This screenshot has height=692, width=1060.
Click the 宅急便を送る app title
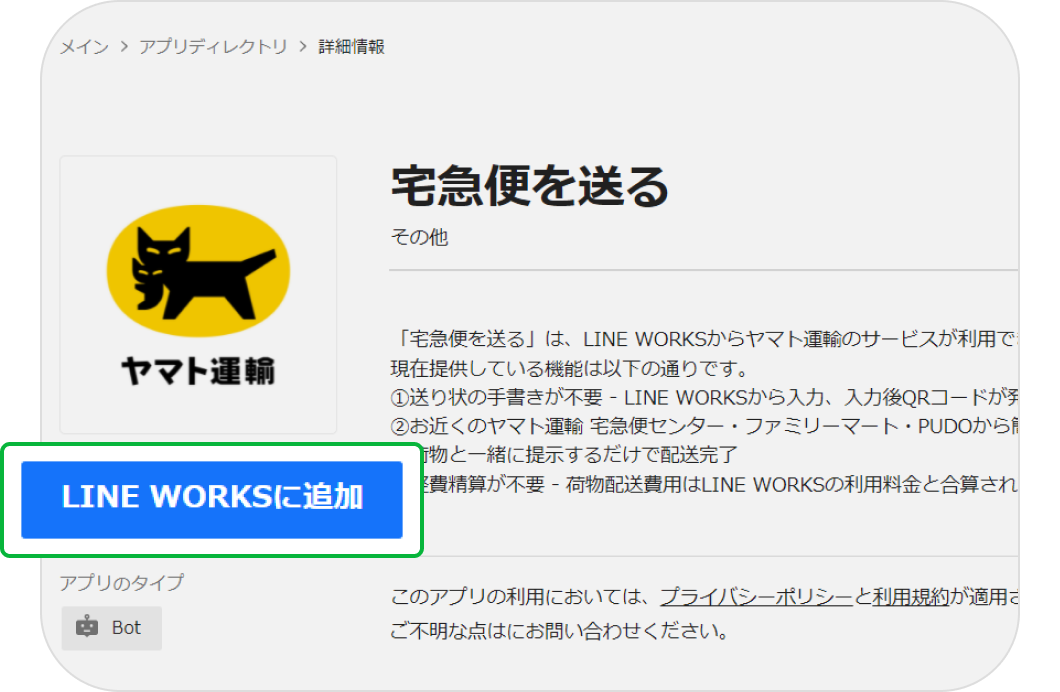529,185
